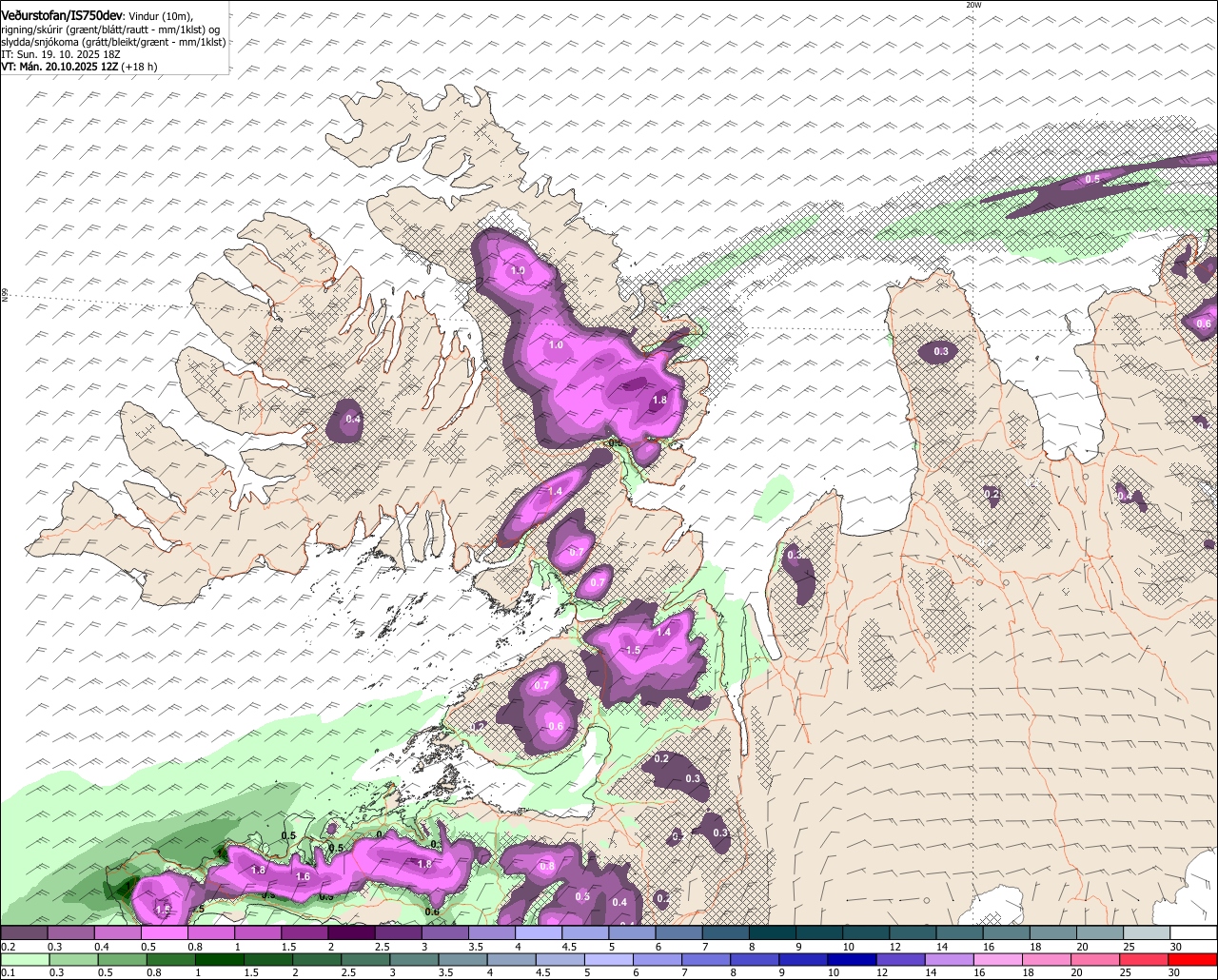
Task: Click the 0.2 label on the snow scale
Action: point(8,948)
